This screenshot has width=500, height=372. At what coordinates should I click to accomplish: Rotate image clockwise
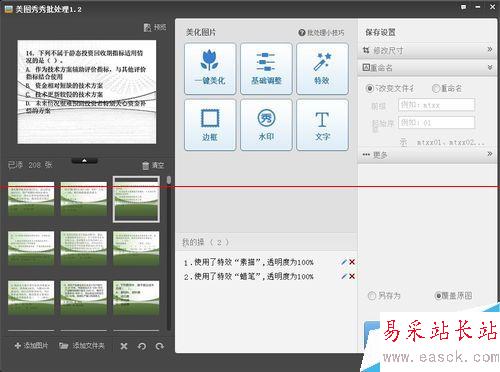[x=160, y=346]
